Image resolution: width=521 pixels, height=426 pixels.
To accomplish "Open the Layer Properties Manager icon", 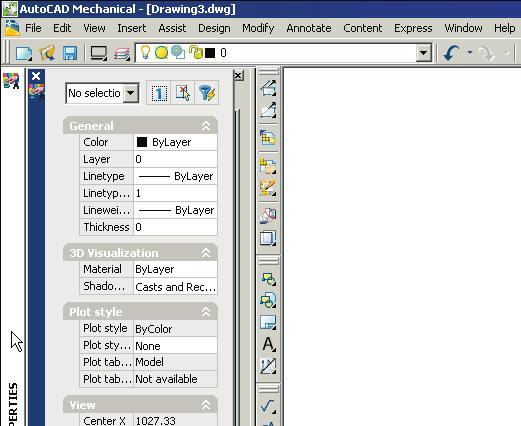I will pyautogui.click(x=122, y=54).
